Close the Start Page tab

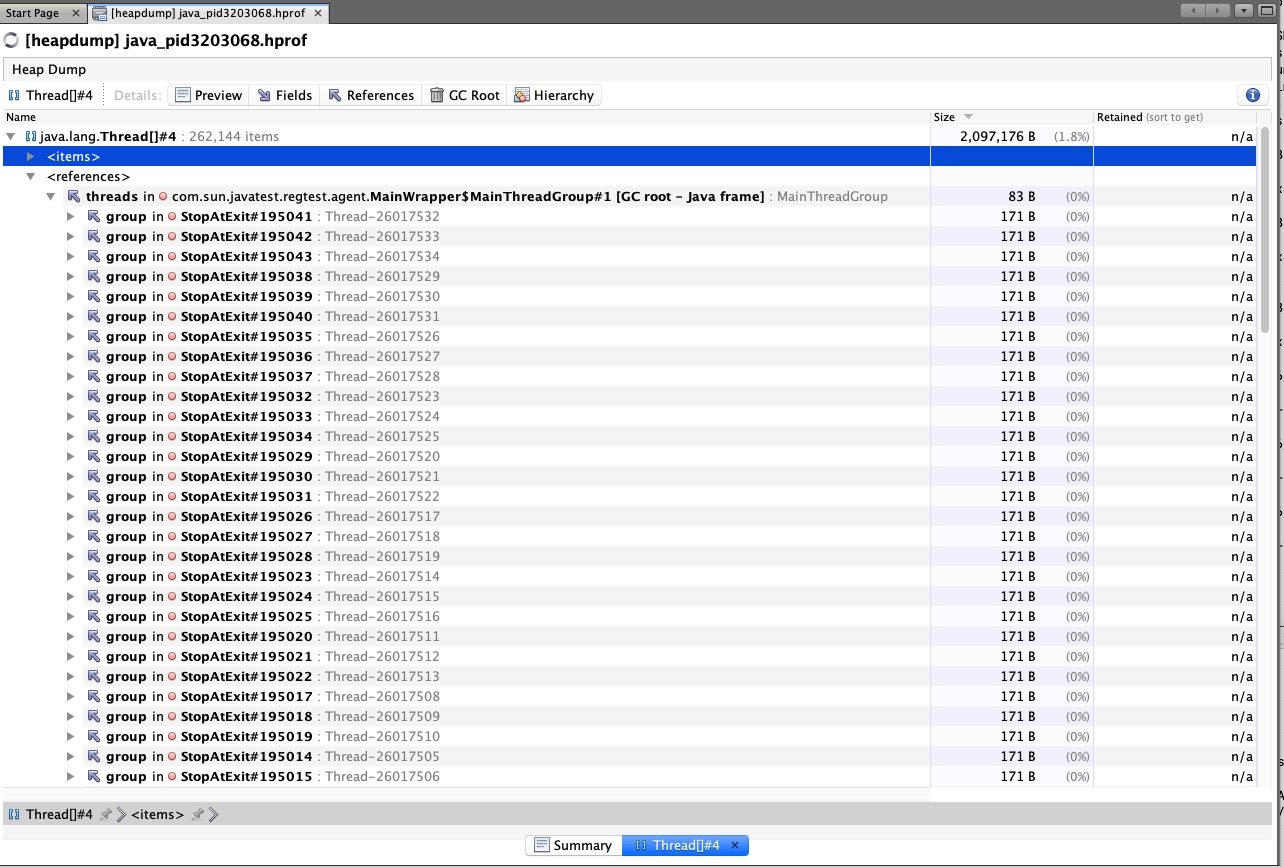tap(77, 13)
